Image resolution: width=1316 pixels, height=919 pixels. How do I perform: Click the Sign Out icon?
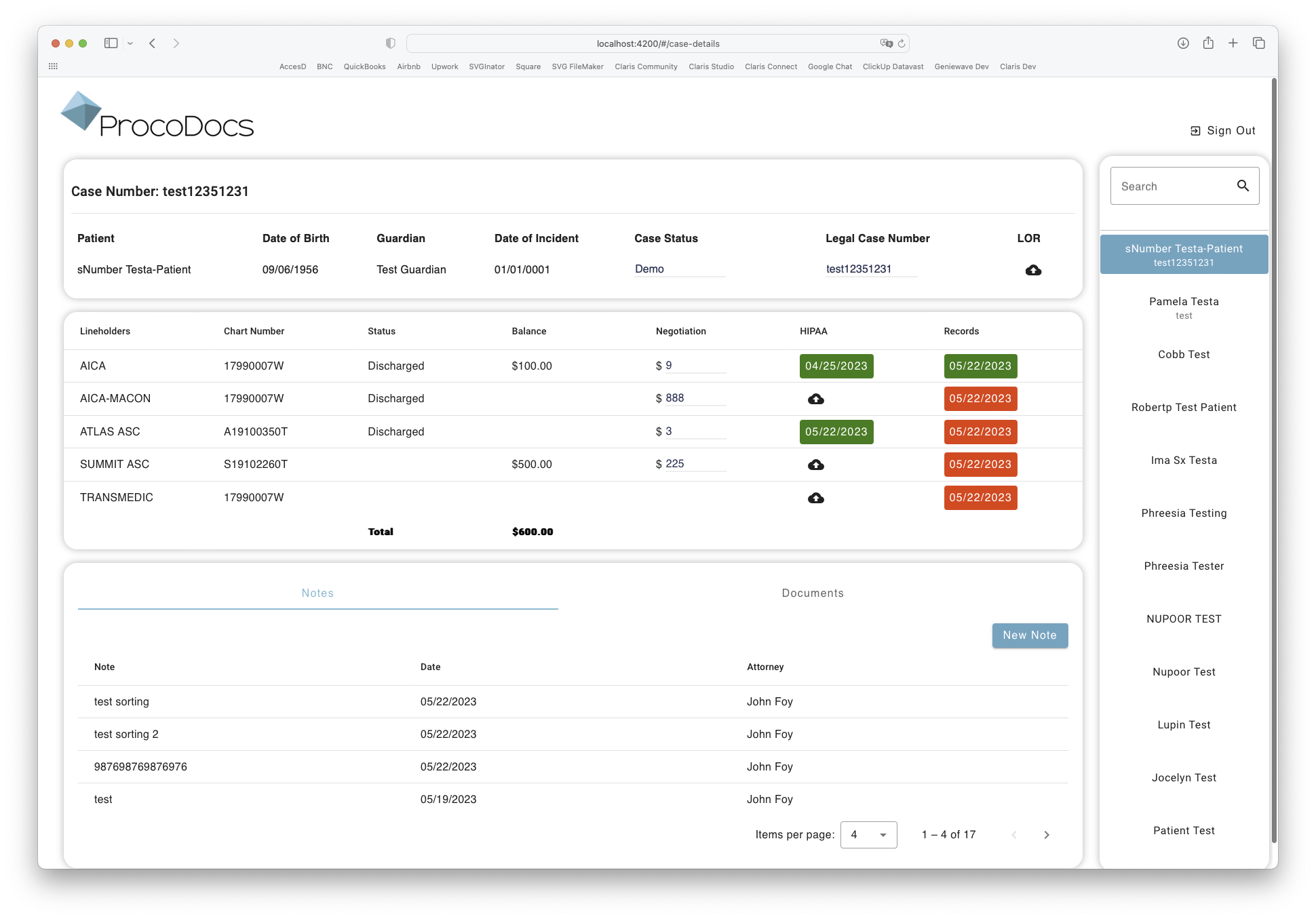click(1195, 131)
